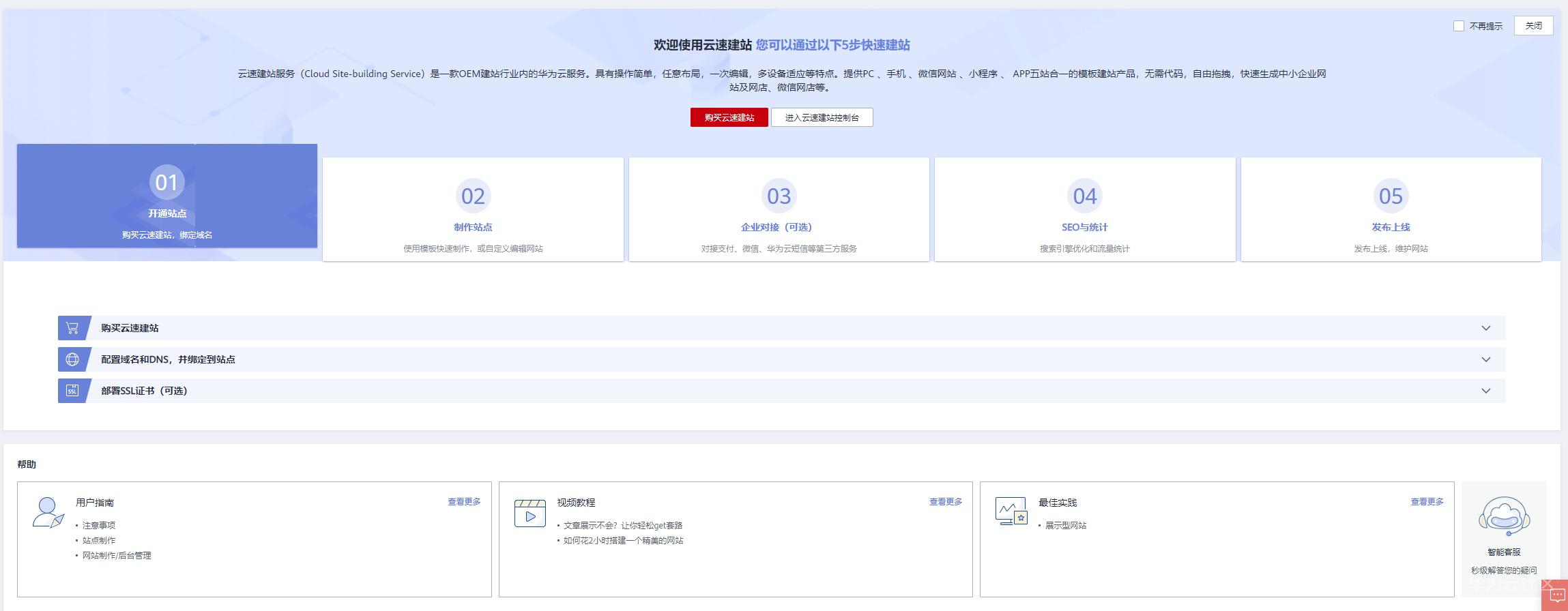
Task: Open the 展示型网站 best practice link
Action: pyautogui.click(x=1066, y=526)
